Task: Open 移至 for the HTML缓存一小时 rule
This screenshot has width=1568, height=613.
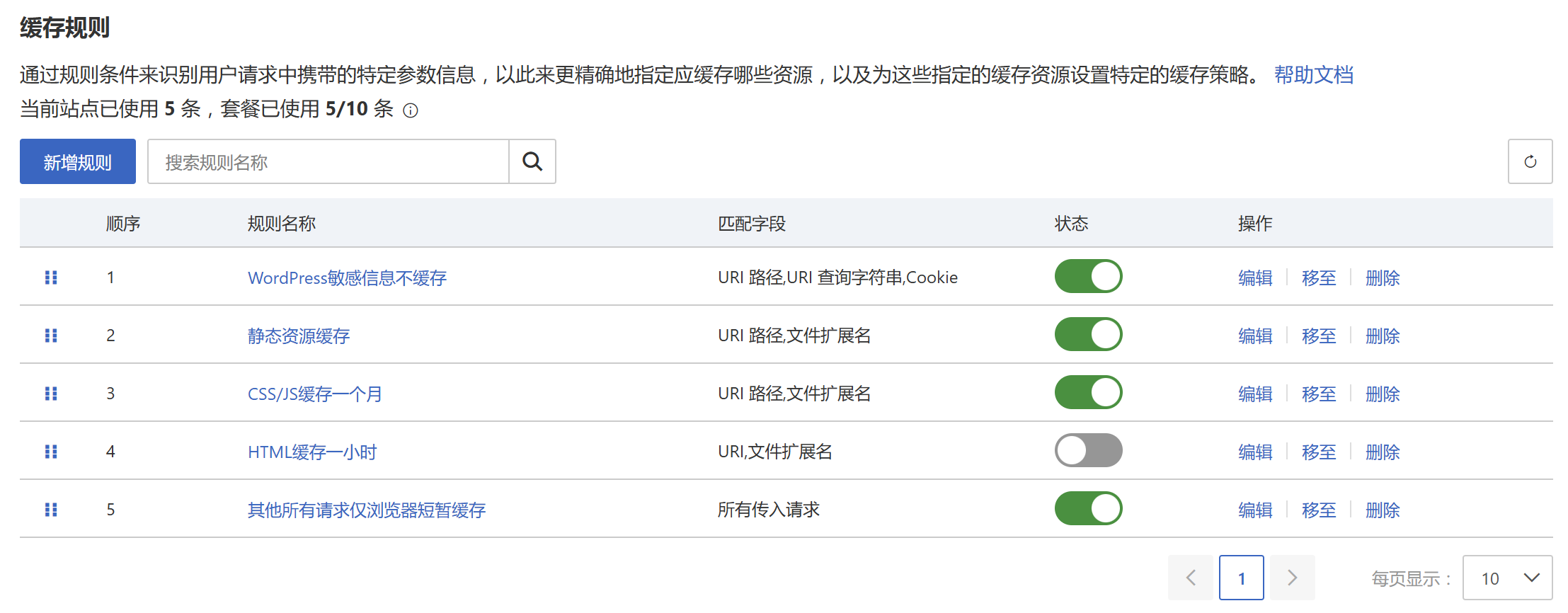Action: pos(1319,452)
